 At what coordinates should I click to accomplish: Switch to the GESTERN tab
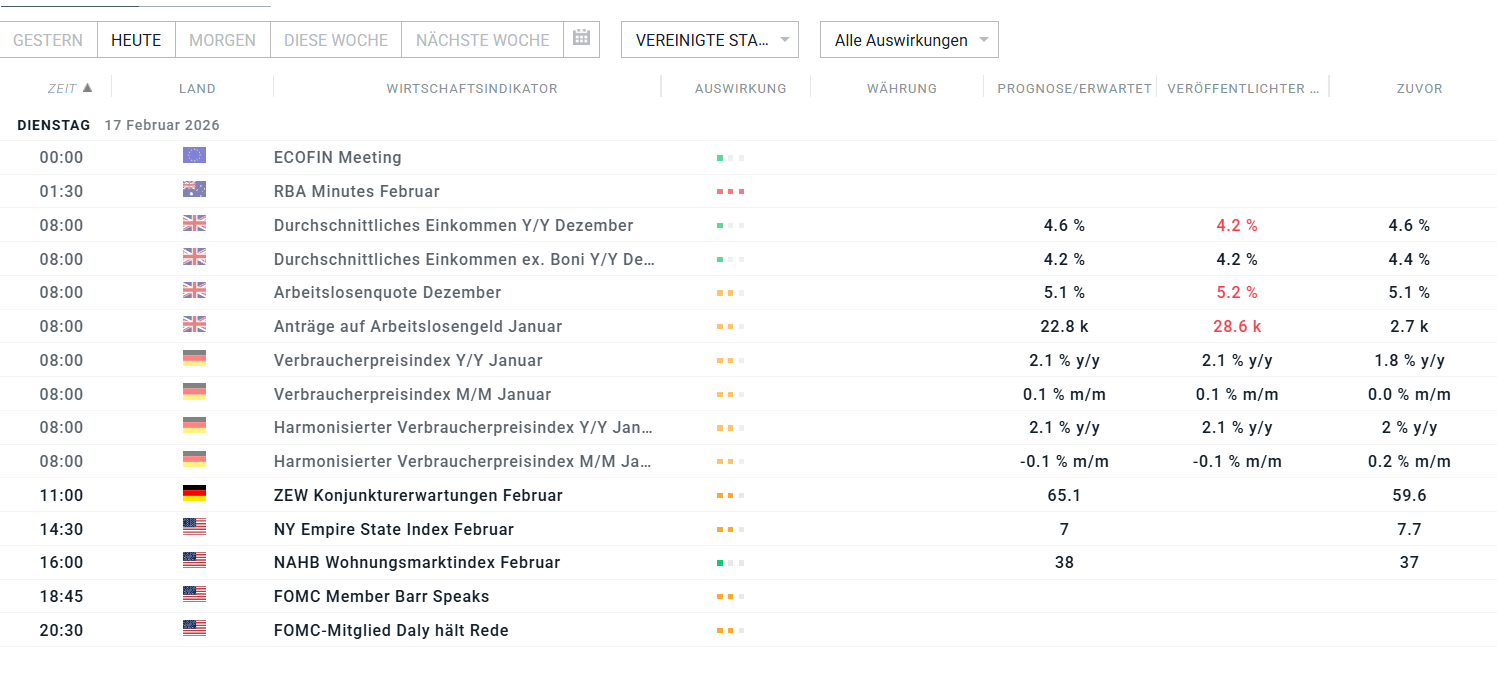tap(48, 40)
